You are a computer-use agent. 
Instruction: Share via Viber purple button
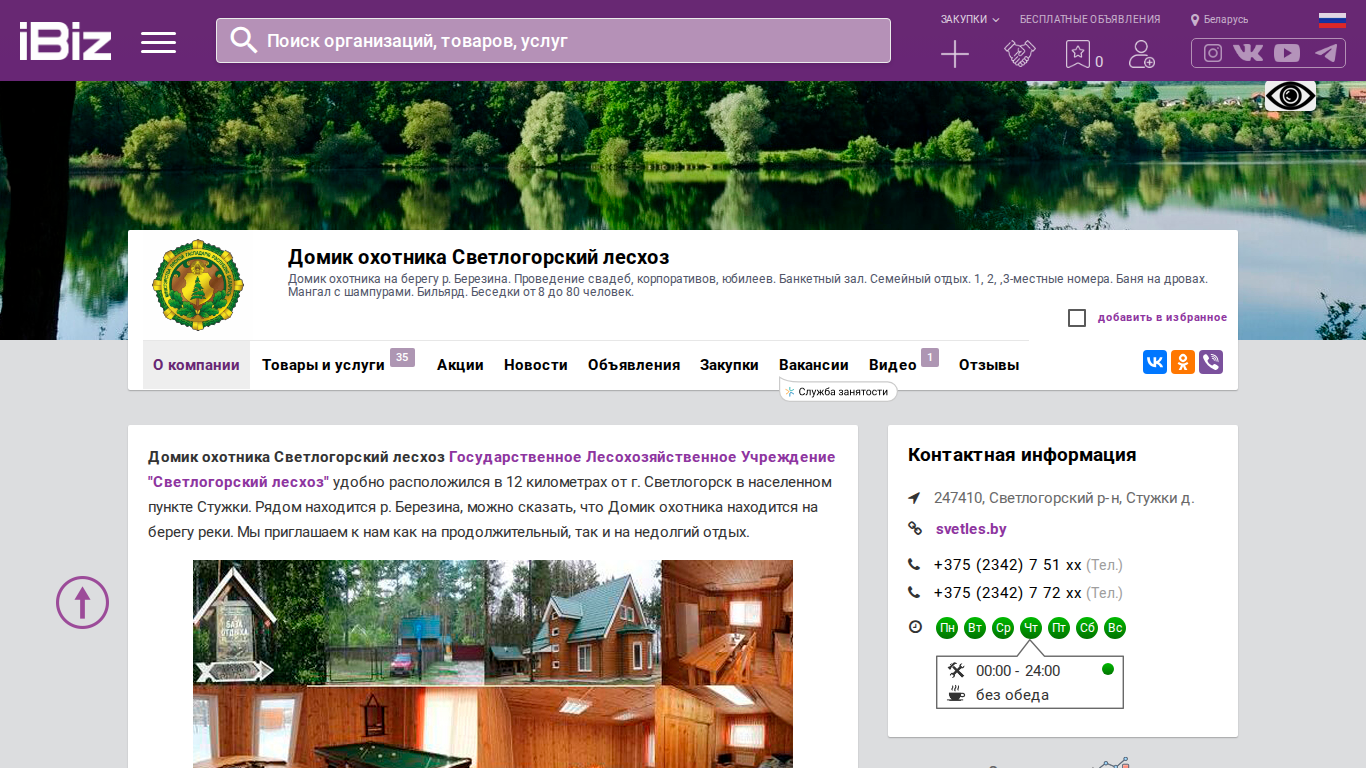point(1211,362)
